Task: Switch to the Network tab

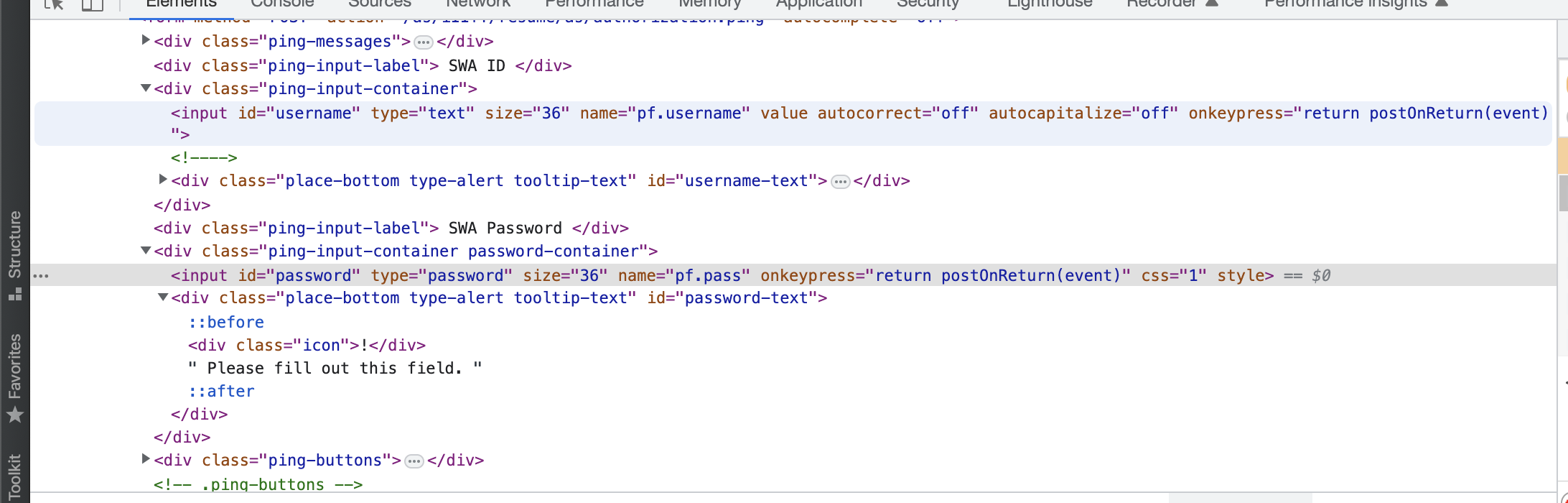Action: 478,4
